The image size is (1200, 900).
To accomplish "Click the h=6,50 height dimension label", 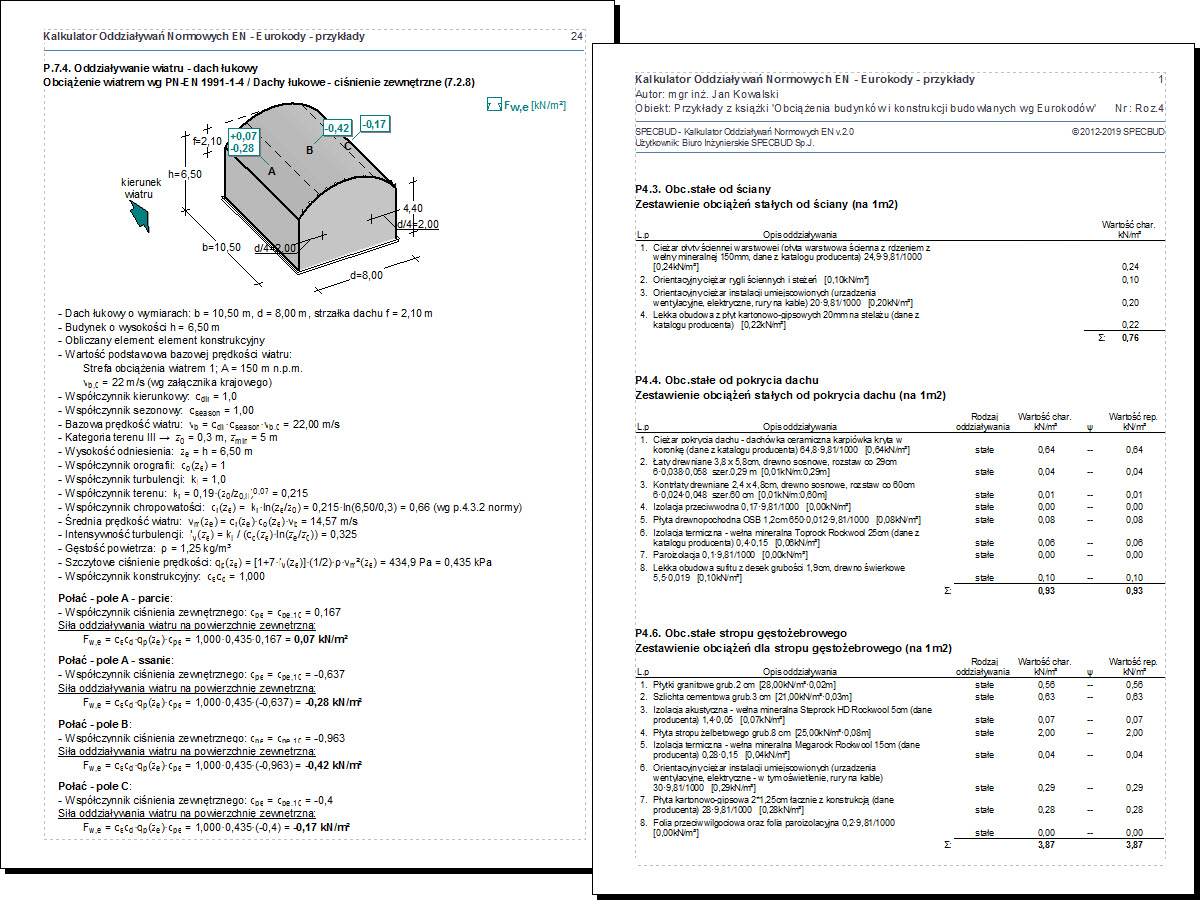I will (186, 174).
